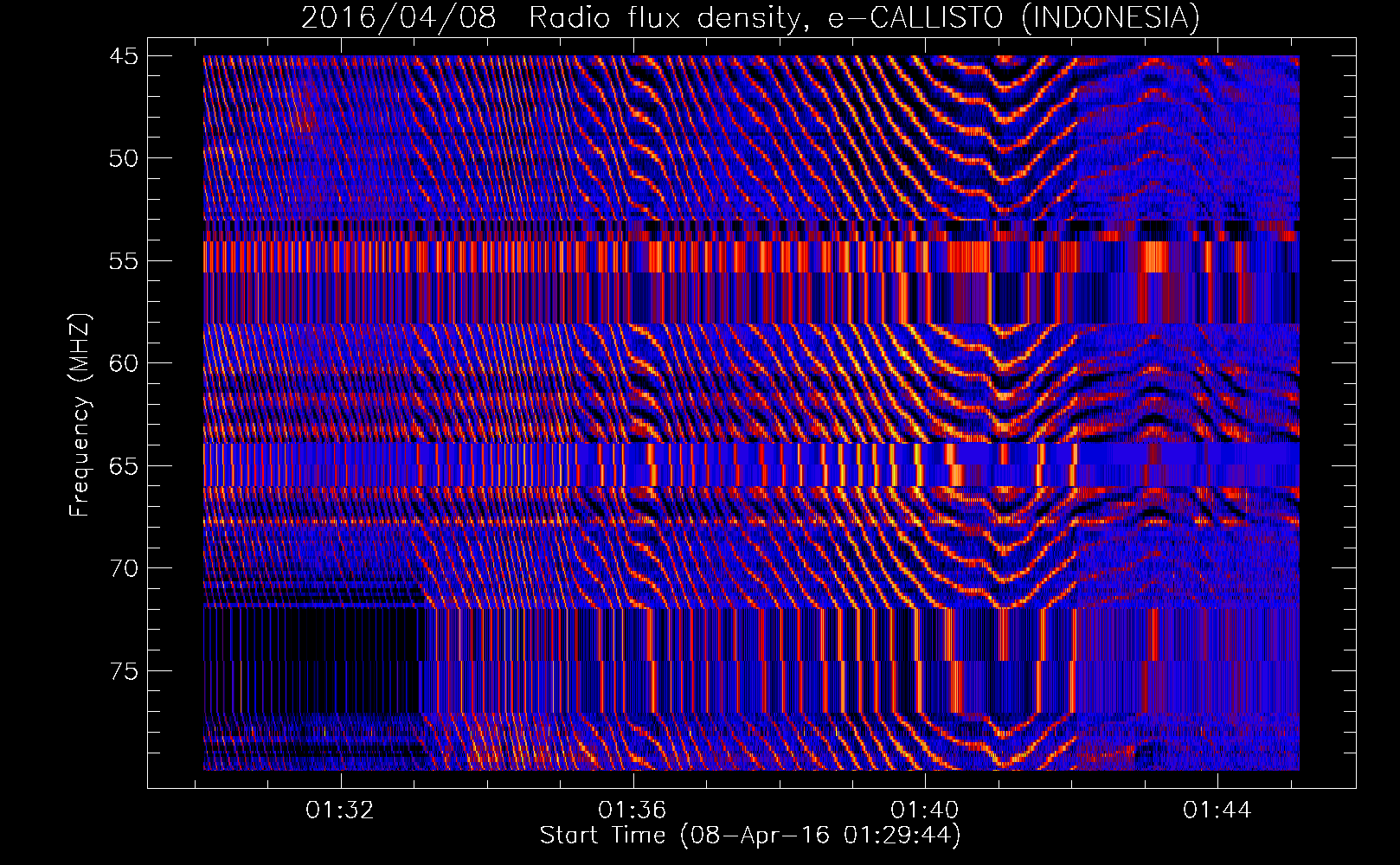Click the 'Frequency (MHZ)' axis label

(x=80, y=415)
